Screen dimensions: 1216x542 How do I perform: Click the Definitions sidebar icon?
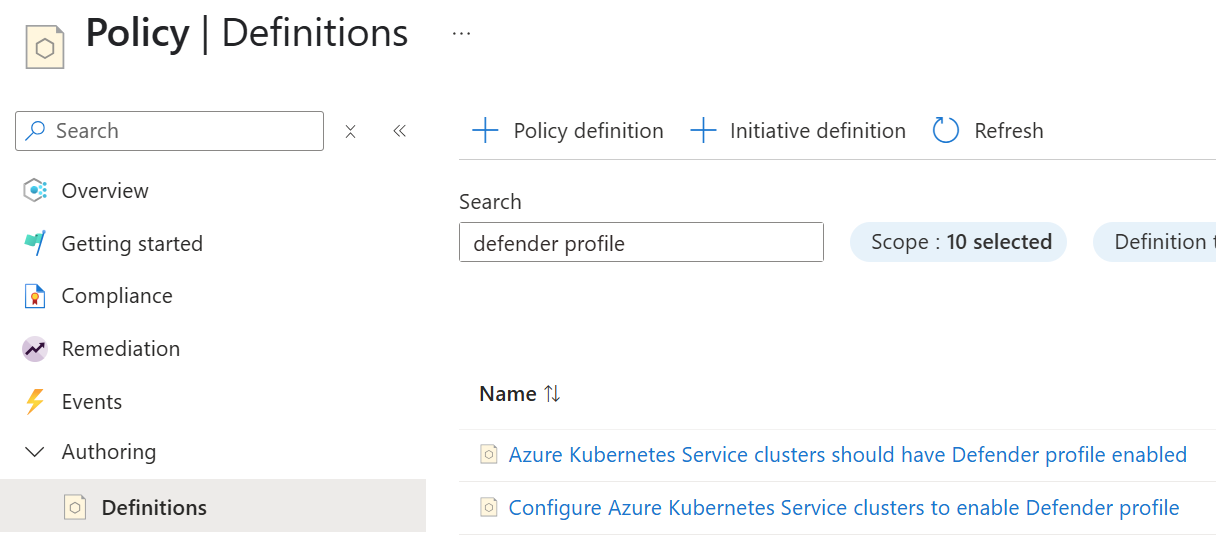point(75,508)
